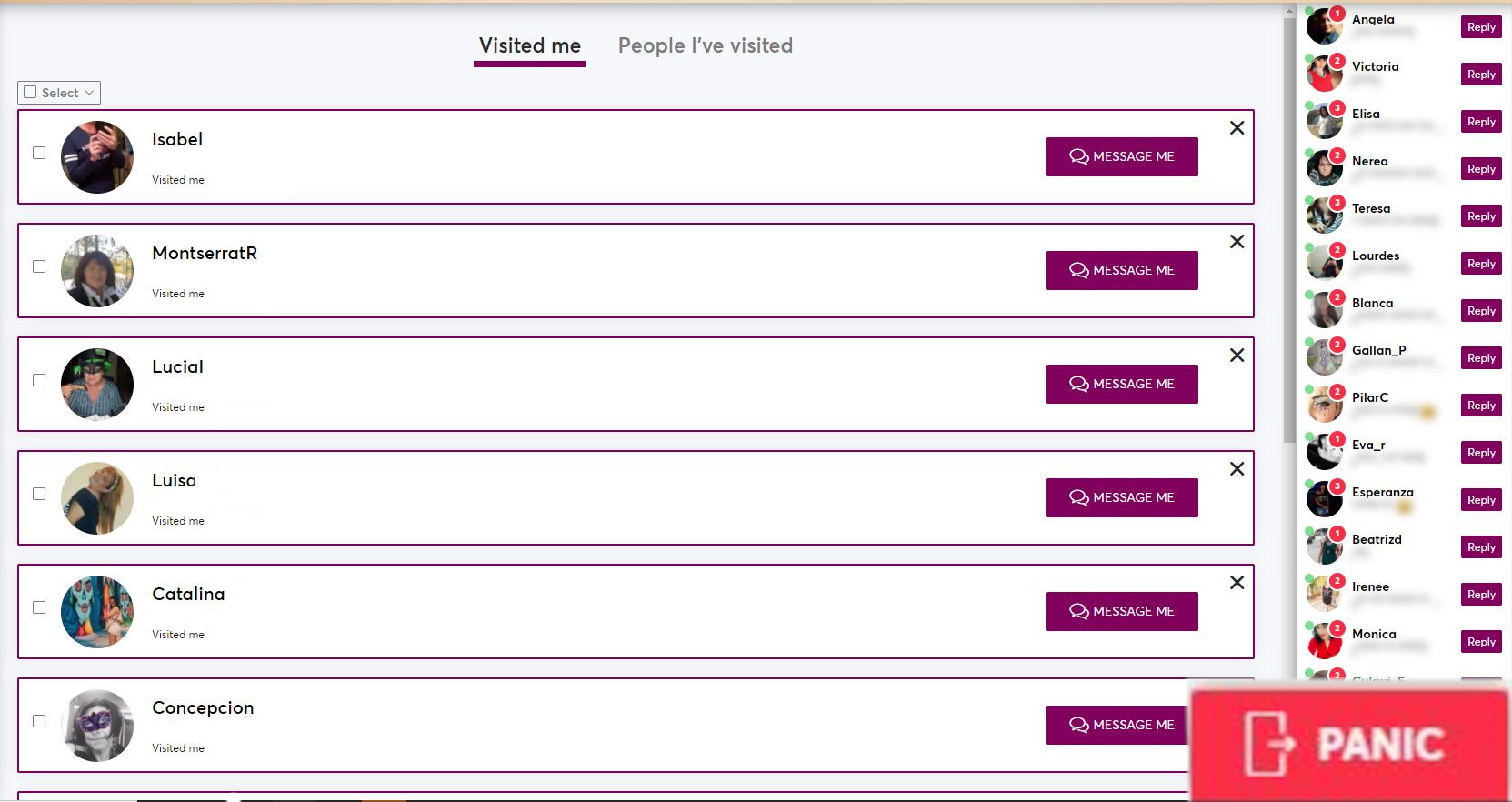The image size is (1512, 802).
Task: Expand the Select dropdown arrow
Action: [x=89, y=93]
